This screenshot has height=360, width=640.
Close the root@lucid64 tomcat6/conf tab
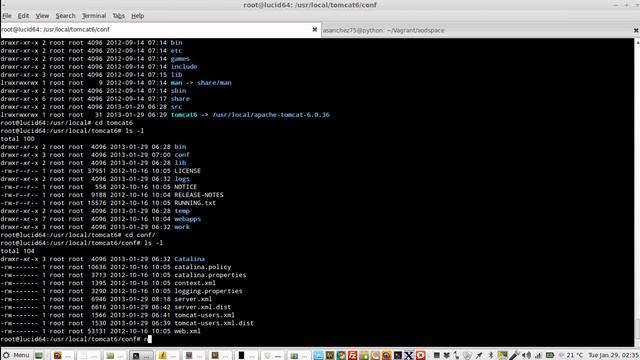click(315, 29)
